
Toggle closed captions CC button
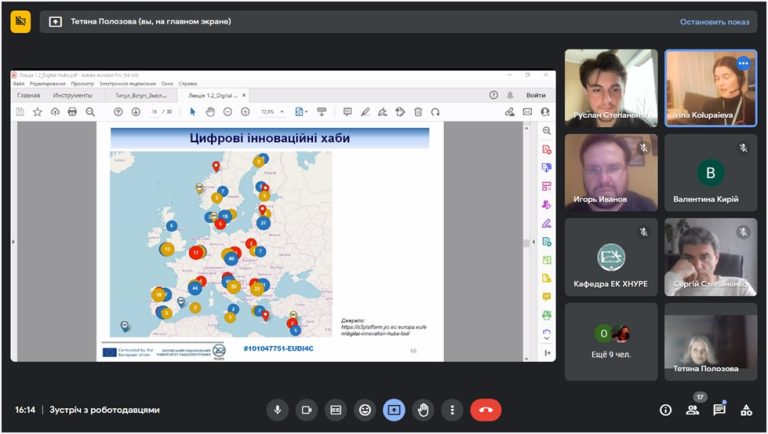pos(336,410)
